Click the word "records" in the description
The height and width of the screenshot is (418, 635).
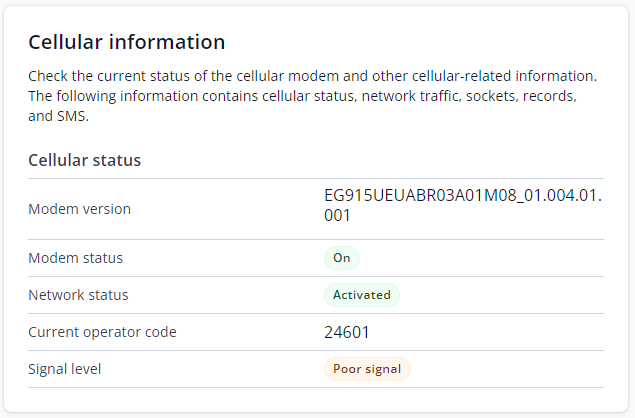click(549, 96)
